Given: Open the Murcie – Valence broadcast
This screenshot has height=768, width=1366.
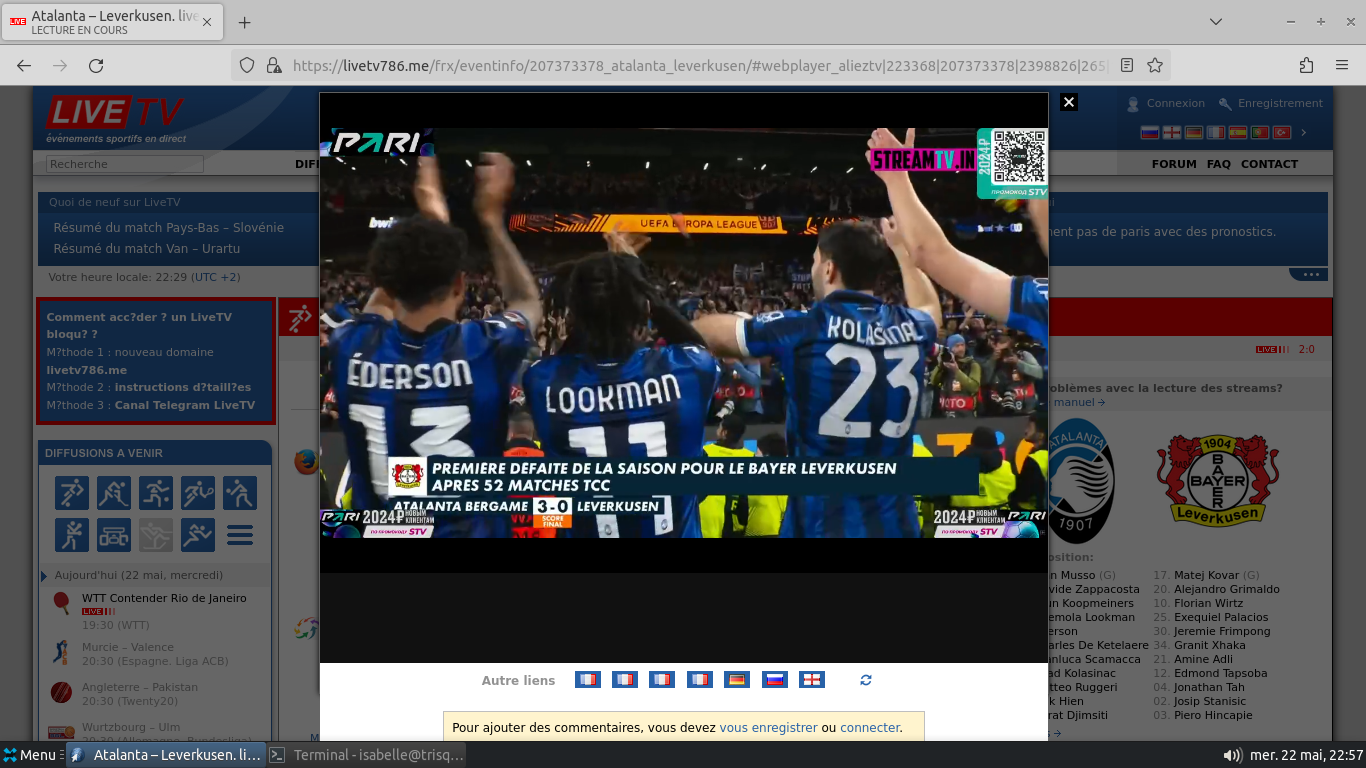Looking at the screenshot, I should tap(128, 647).
